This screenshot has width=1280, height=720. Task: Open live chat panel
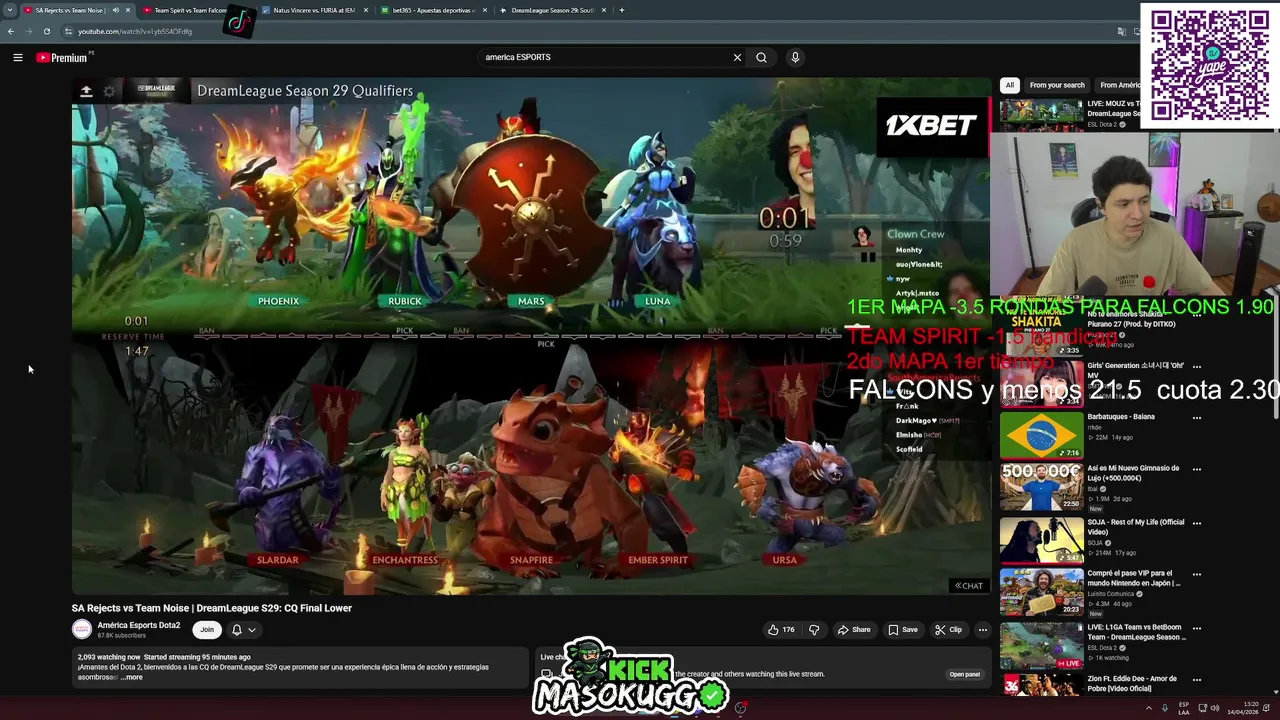[x=964, y=674]
